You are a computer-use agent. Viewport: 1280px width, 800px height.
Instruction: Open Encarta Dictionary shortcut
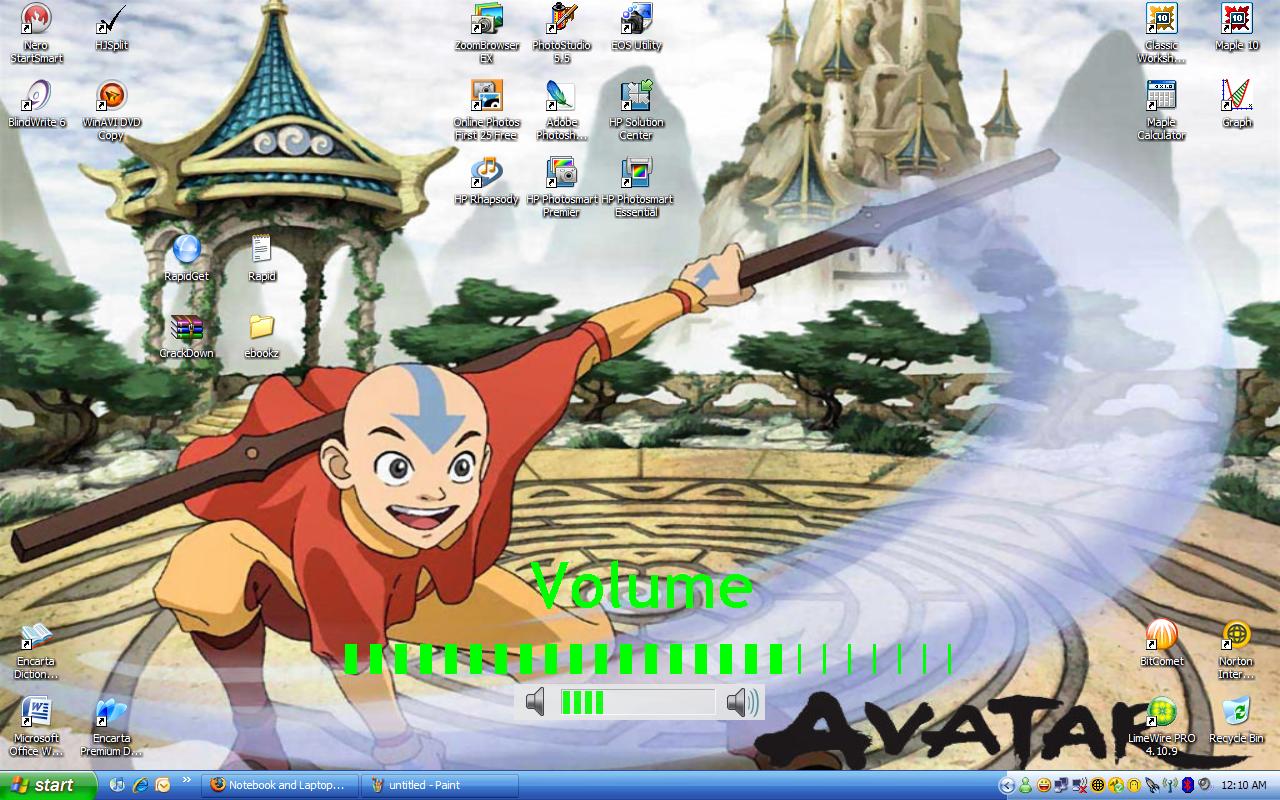tap(36, 649)
